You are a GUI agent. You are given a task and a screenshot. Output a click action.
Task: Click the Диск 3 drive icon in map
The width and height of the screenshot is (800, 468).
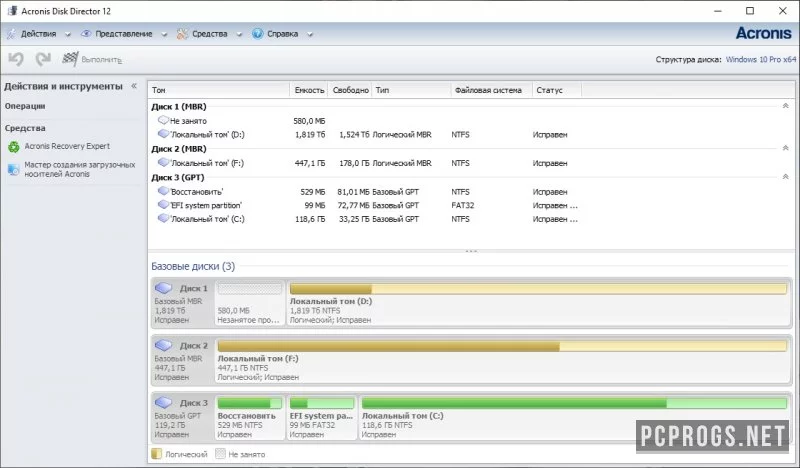[164, 402]
